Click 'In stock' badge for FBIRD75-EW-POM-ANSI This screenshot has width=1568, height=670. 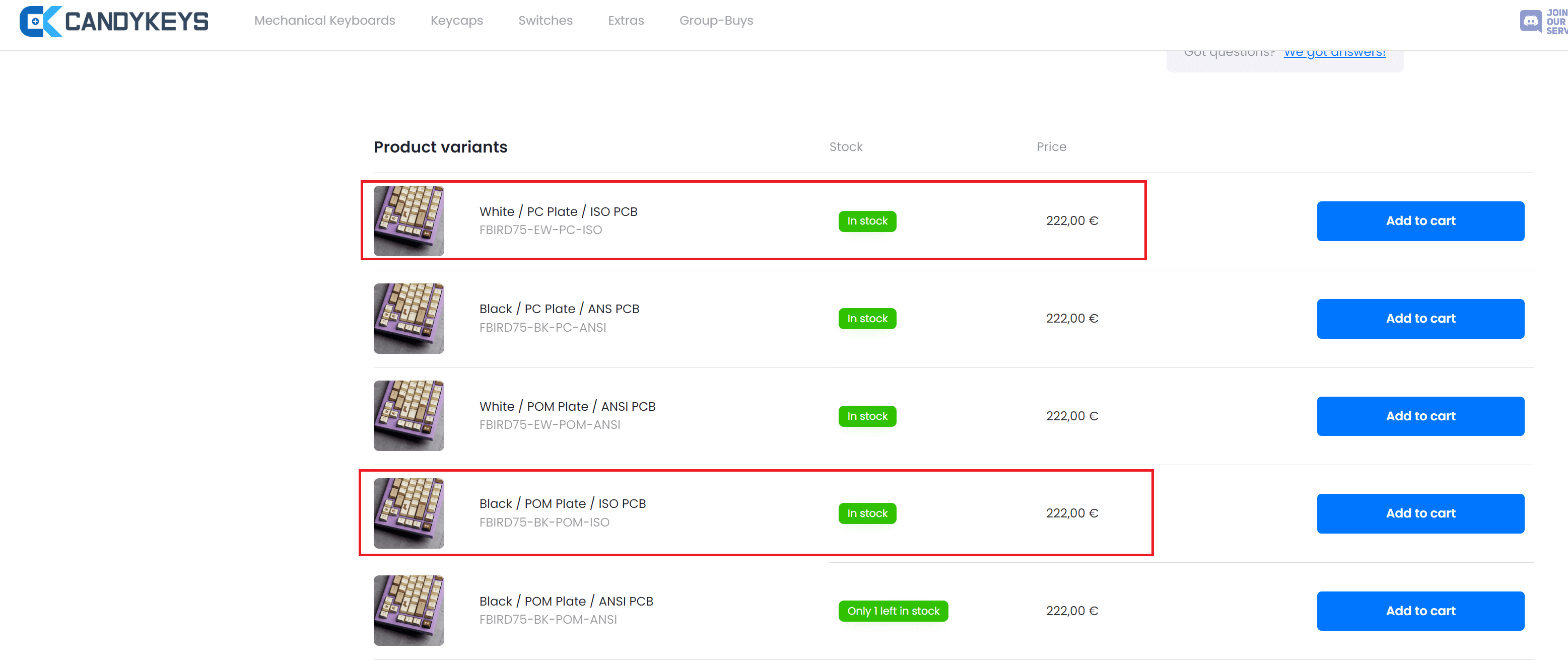point(867,416)
